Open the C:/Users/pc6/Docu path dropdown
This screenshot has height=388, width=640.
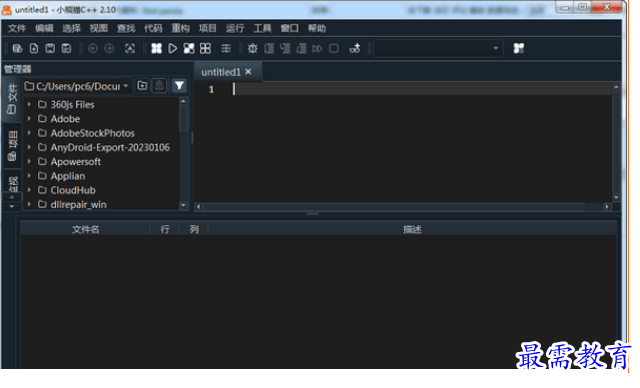tap(126, 86)
